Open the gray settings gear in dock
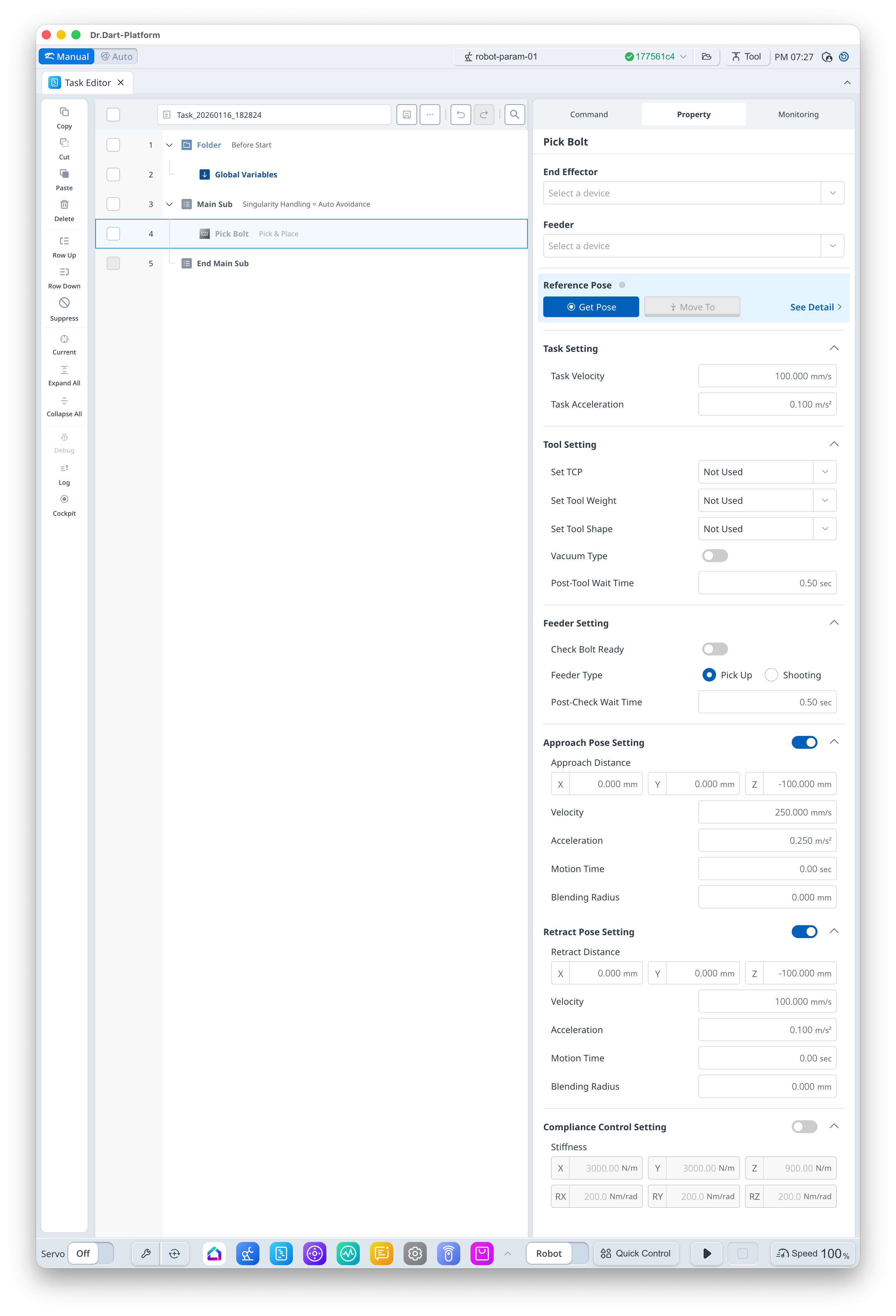The image size is (896, 1316). click(x=415, y=1253)
